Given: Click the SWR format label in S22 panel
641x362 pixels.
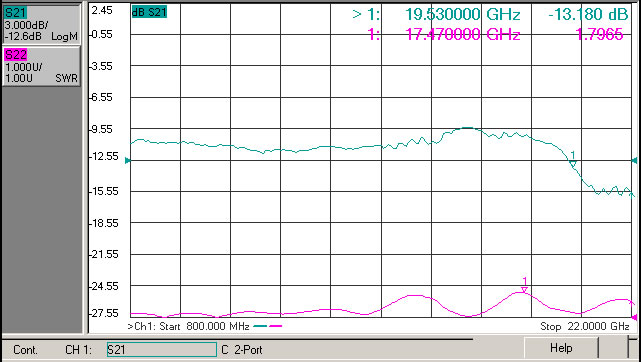Looking at the screenshot, I should (67, 78).
